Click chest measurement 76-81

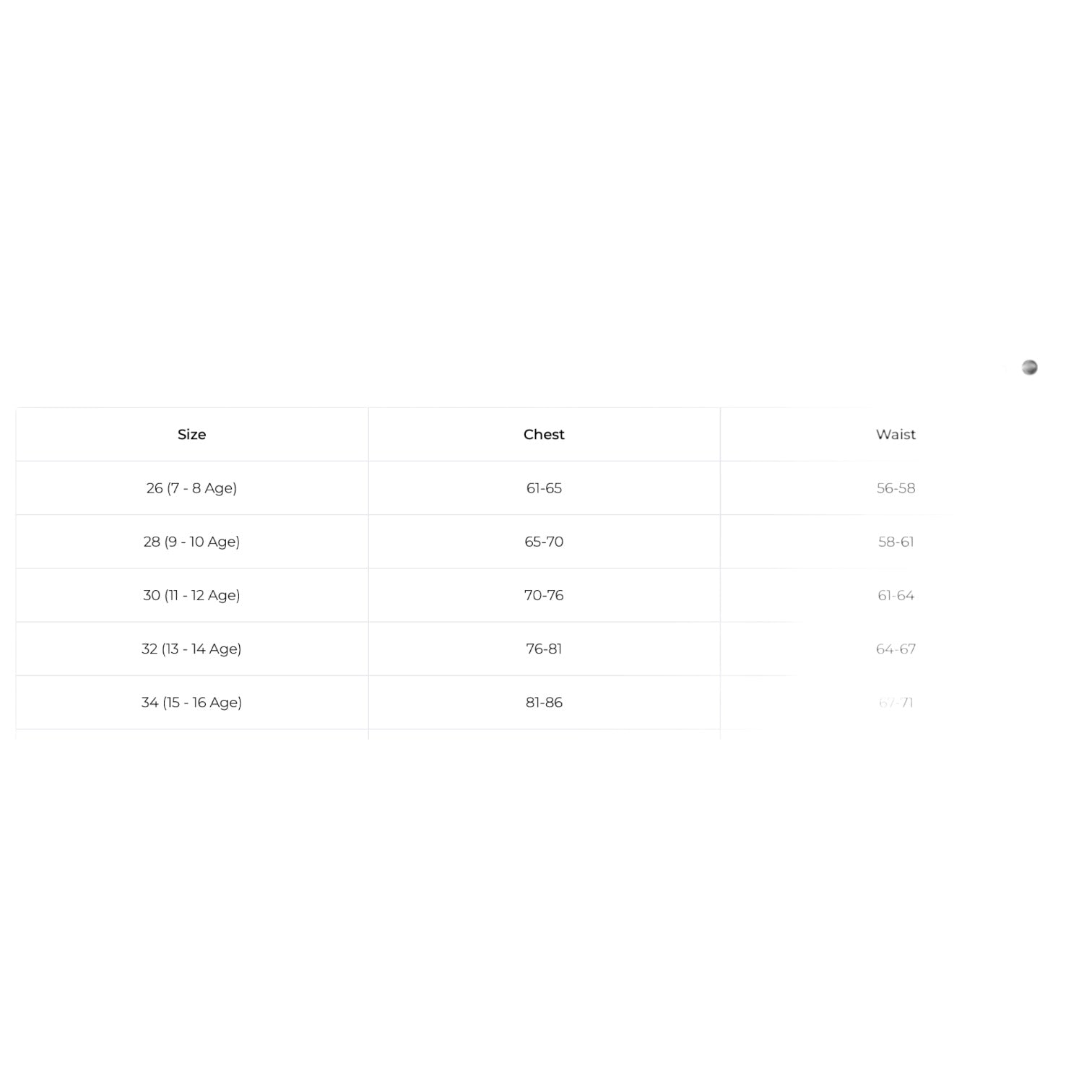(544, 649)
